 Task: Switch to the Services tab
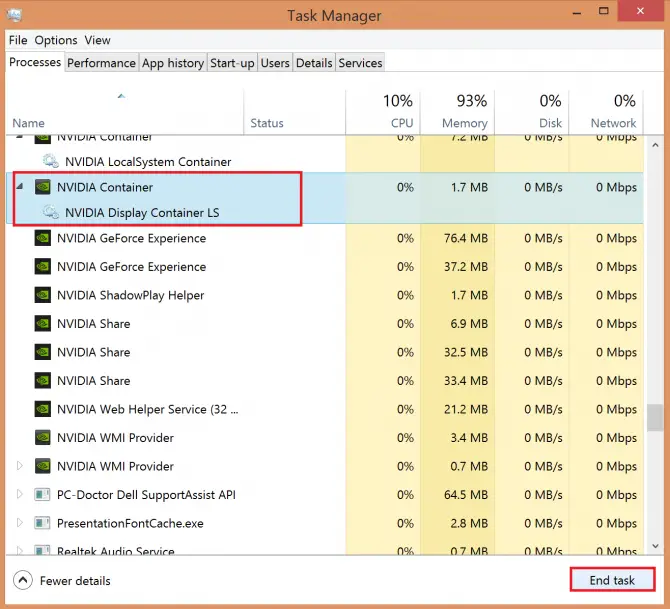click(x=360, y=63)
